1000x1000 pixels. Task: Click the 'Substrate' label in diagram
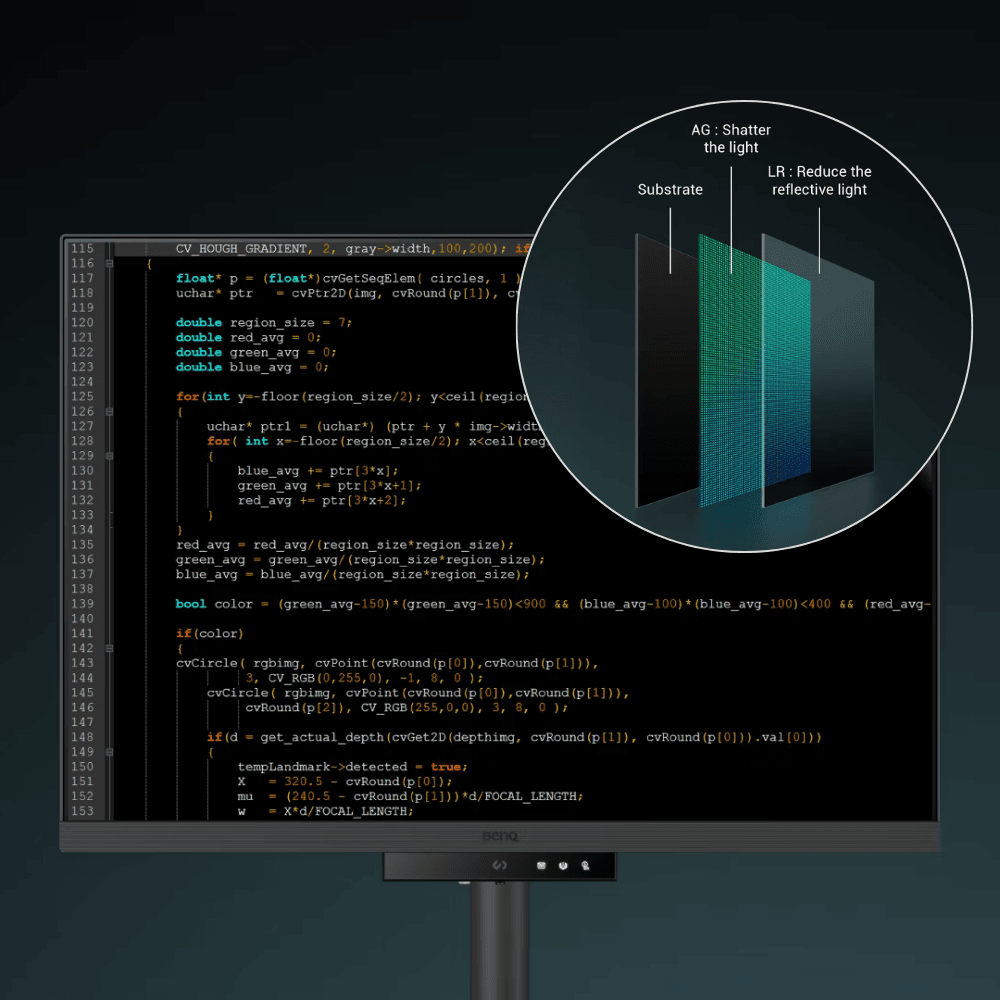[670, 189]
